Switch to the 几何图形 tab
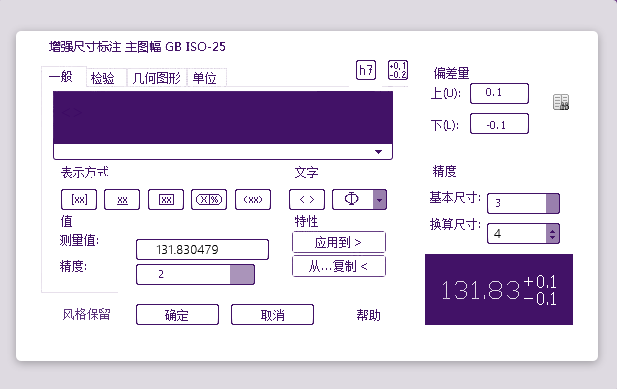The width and height of the screenshot is (617, 389). 157,78
